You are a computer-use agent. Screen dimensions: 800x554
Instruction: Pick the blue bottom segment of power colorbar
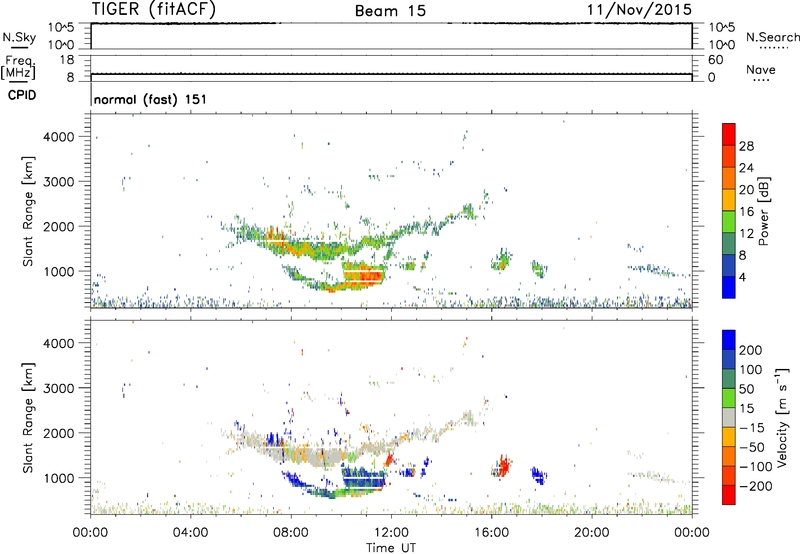(x=729, y=287)
